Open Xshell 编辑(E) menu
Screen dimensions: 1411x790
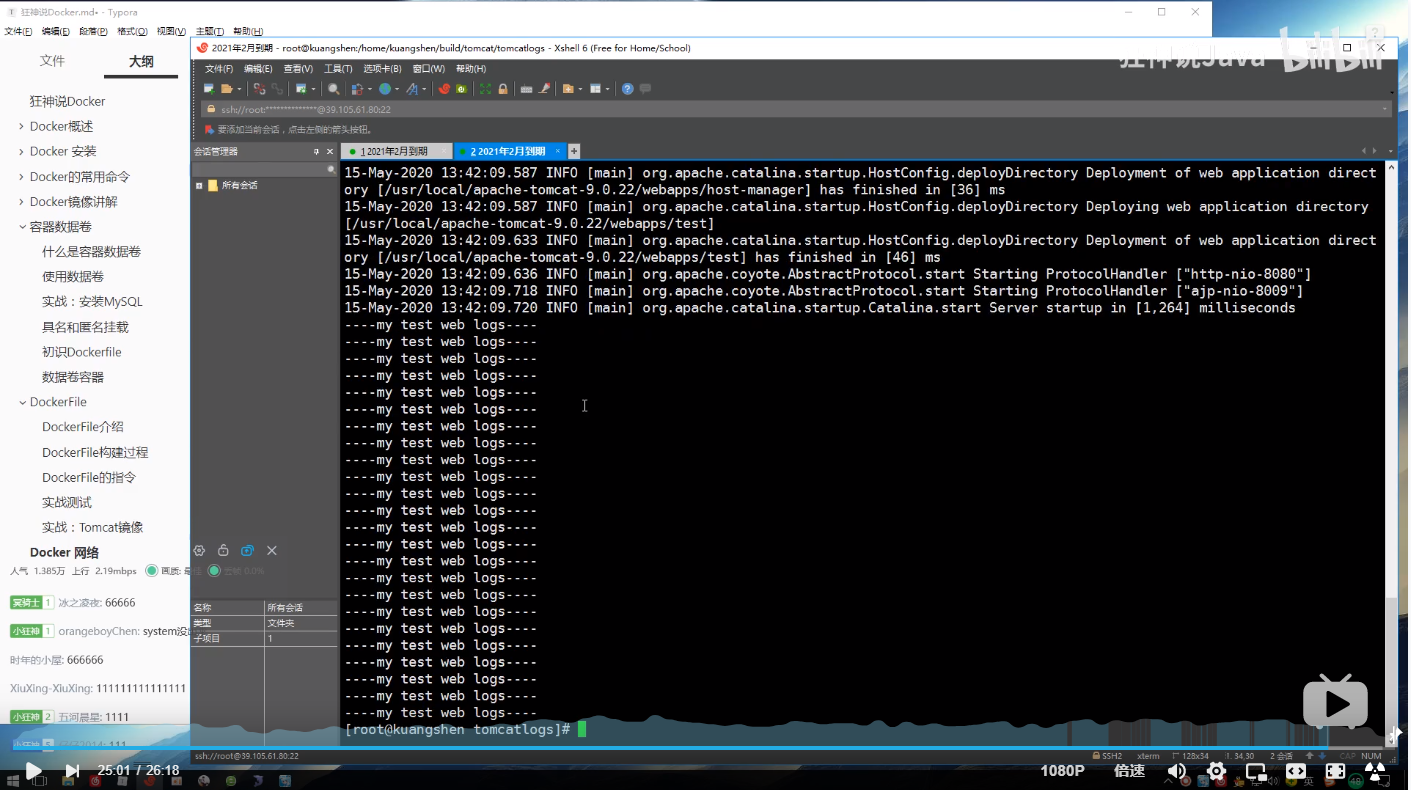tap(258, 69)
